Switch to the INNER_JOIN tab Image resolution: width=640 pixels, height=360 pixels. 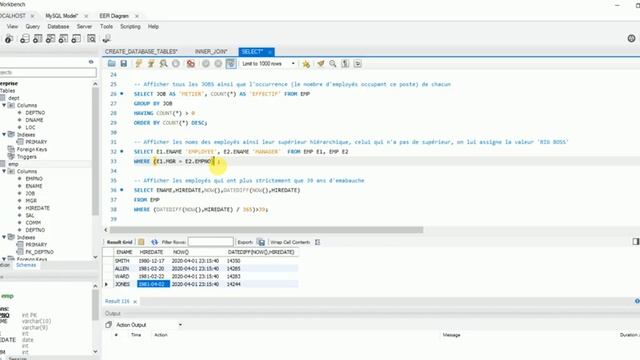(x=211, y=52)
